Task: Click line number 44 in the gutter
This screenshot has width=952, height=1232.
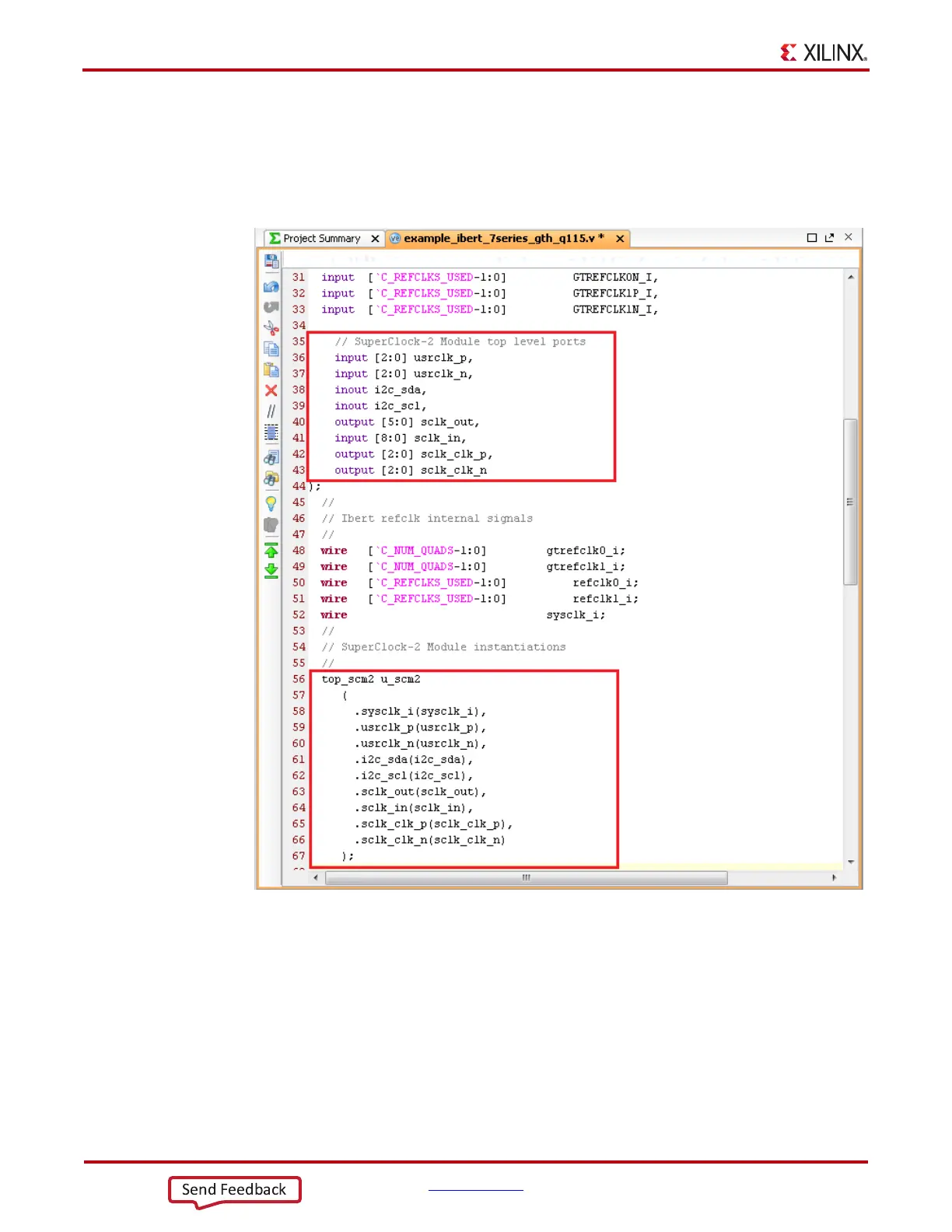Action: (299, 486)
